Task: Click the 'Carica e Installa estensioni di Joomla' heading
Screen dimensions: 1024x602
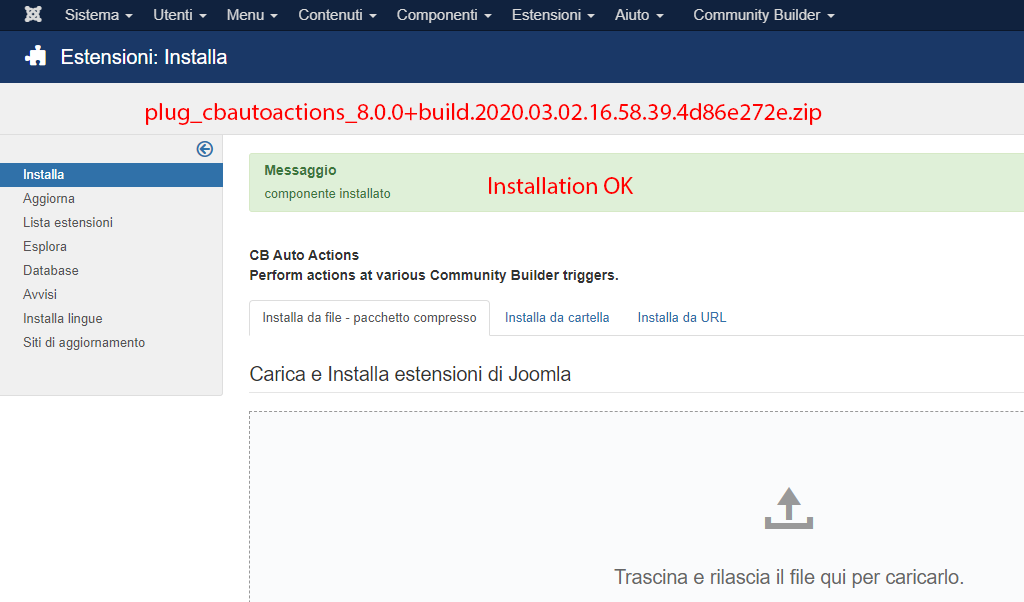Action: pyautogui.click(x=410, y=374)
